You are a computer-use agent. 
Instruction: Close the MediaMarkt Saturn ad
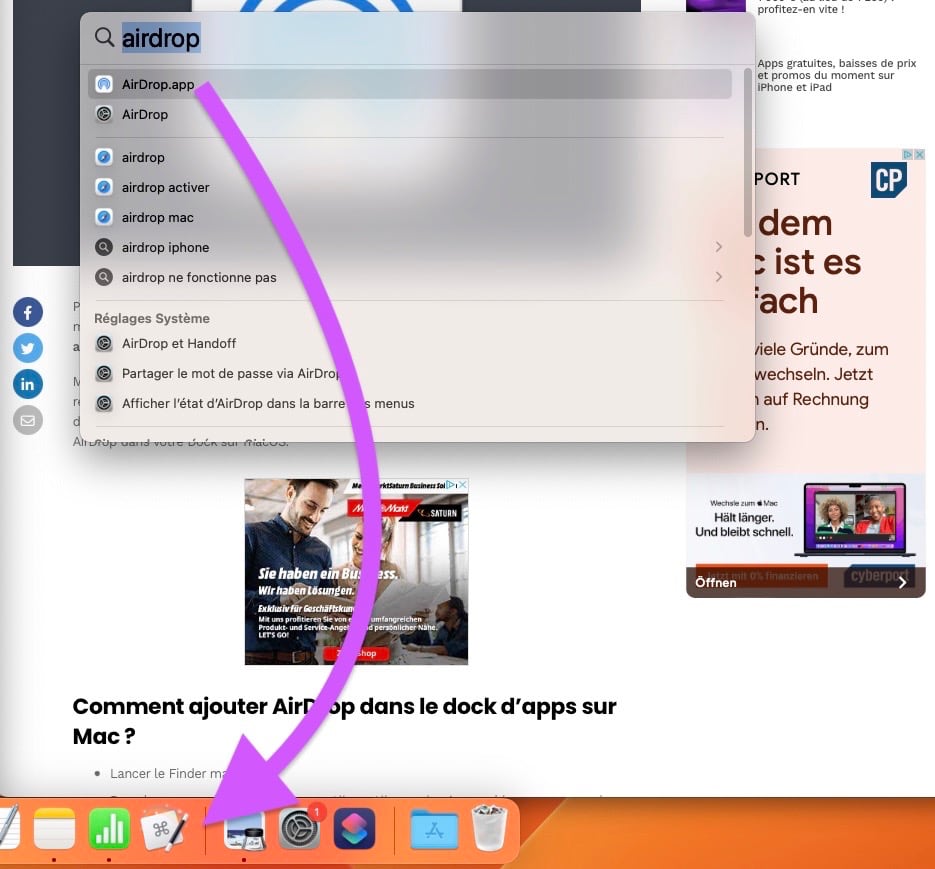[462, 485]
